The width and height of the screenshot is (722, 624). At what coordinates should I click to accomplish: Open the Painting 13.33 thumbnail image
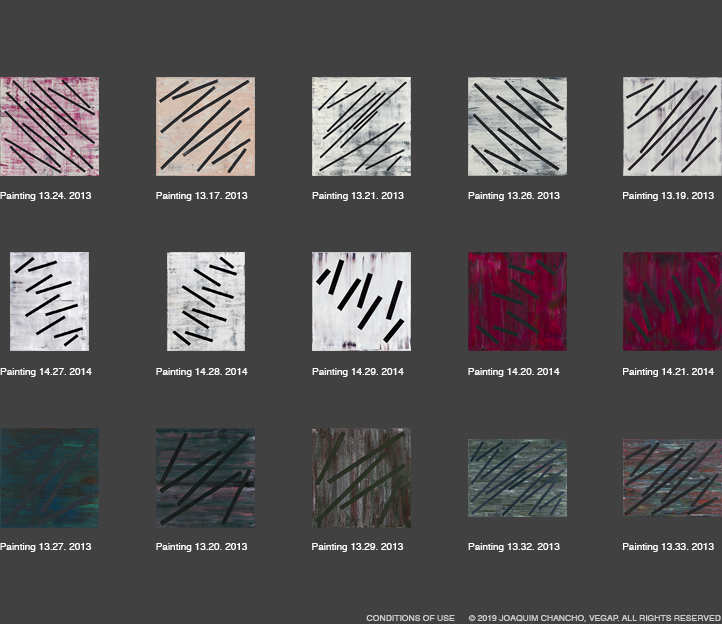point(672,478)
